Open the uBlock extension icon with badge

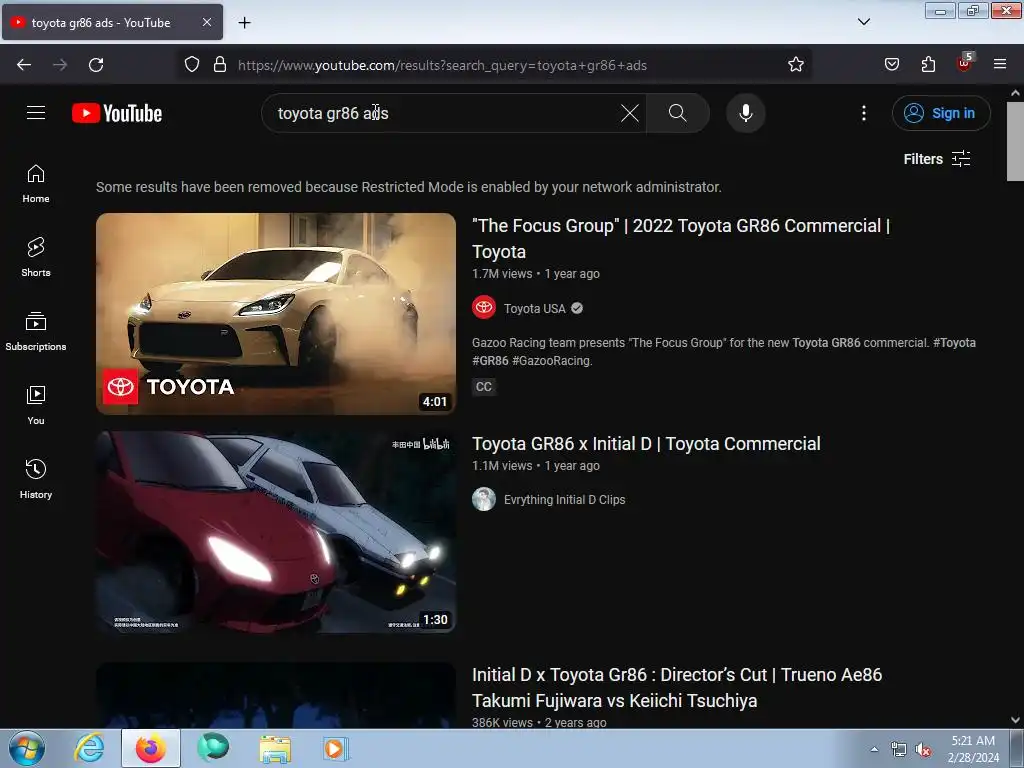click(x=965, y=63)
